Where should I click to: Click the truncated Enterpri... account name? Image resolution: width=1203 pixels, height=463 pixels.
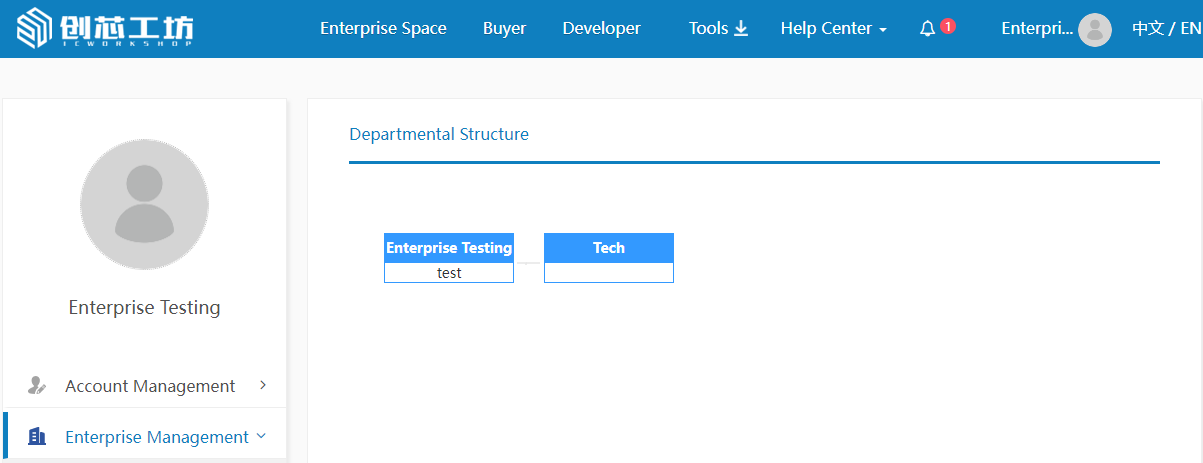tap(1037, 29)
